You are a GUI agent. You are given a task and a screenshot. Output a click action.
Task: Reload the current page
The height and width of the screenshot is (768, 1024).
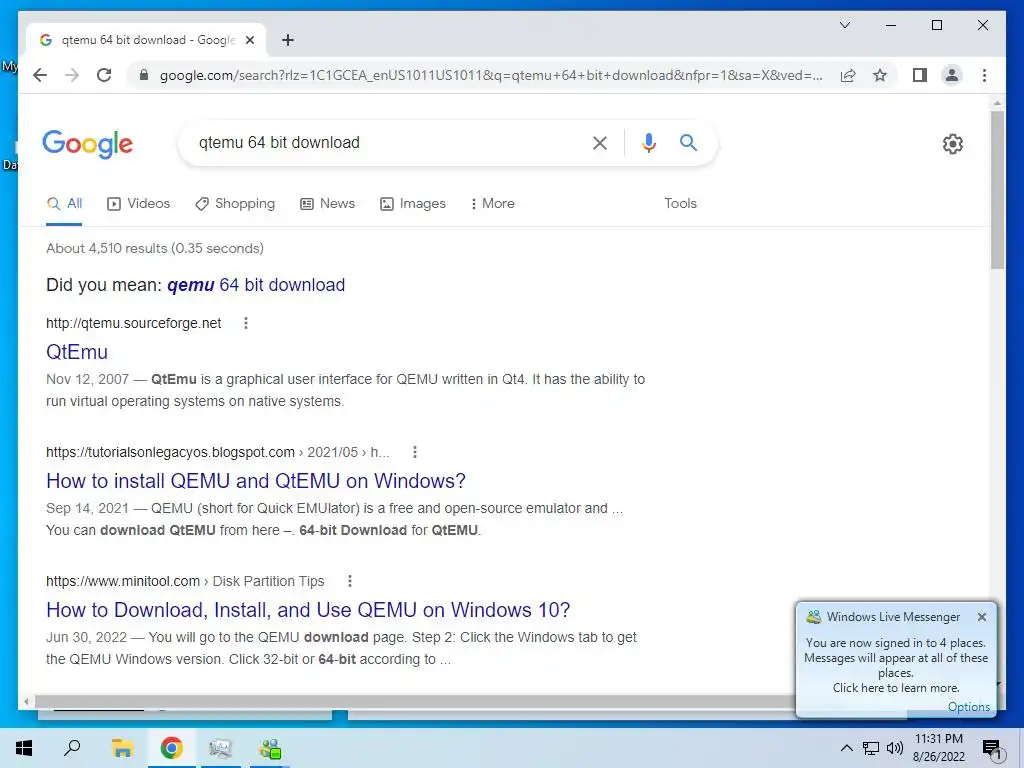pyautogui.click(x=104, y=75)
